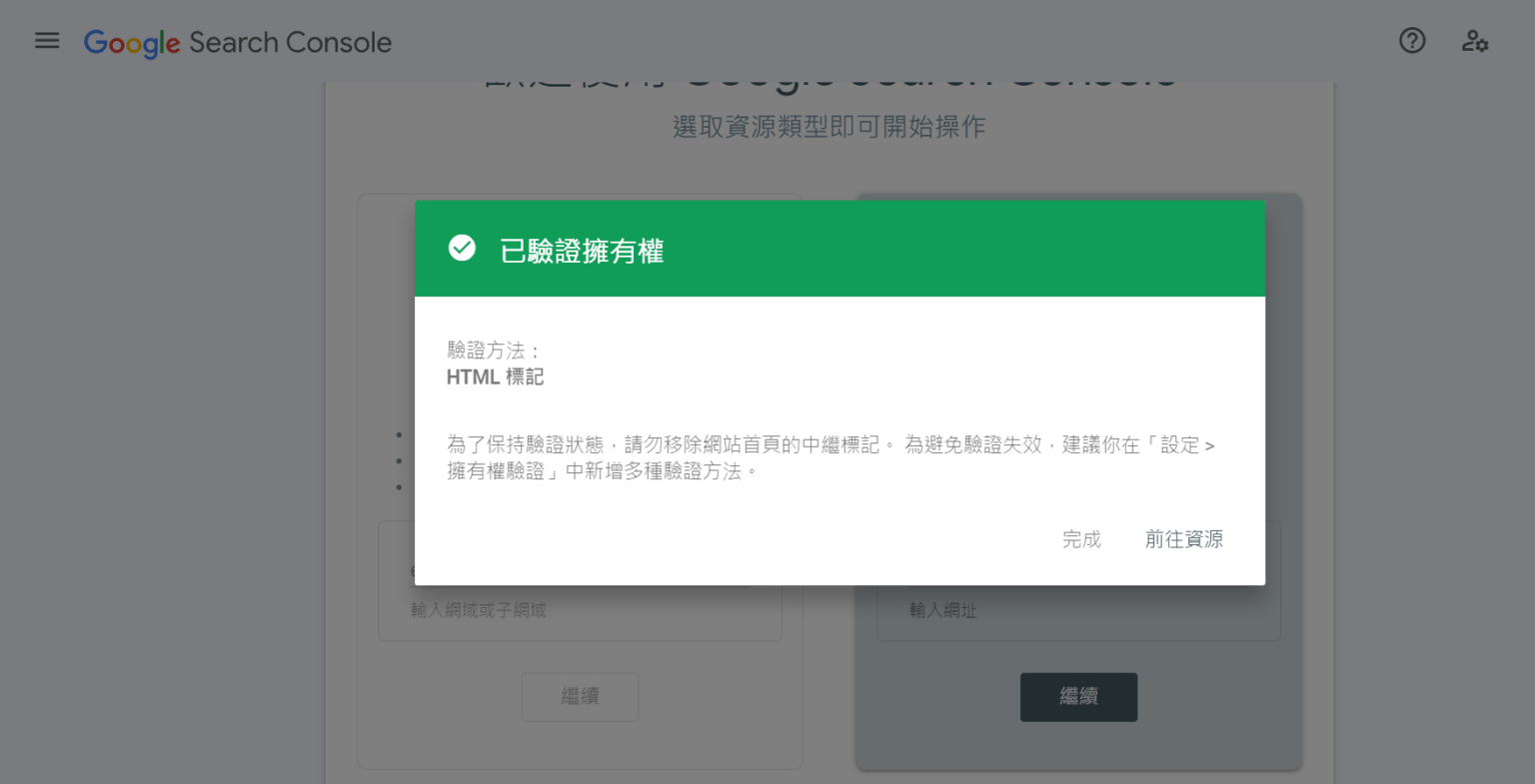Click the green dialog header bar
This screenshot has height=784, width=1535.
(839, 248)
